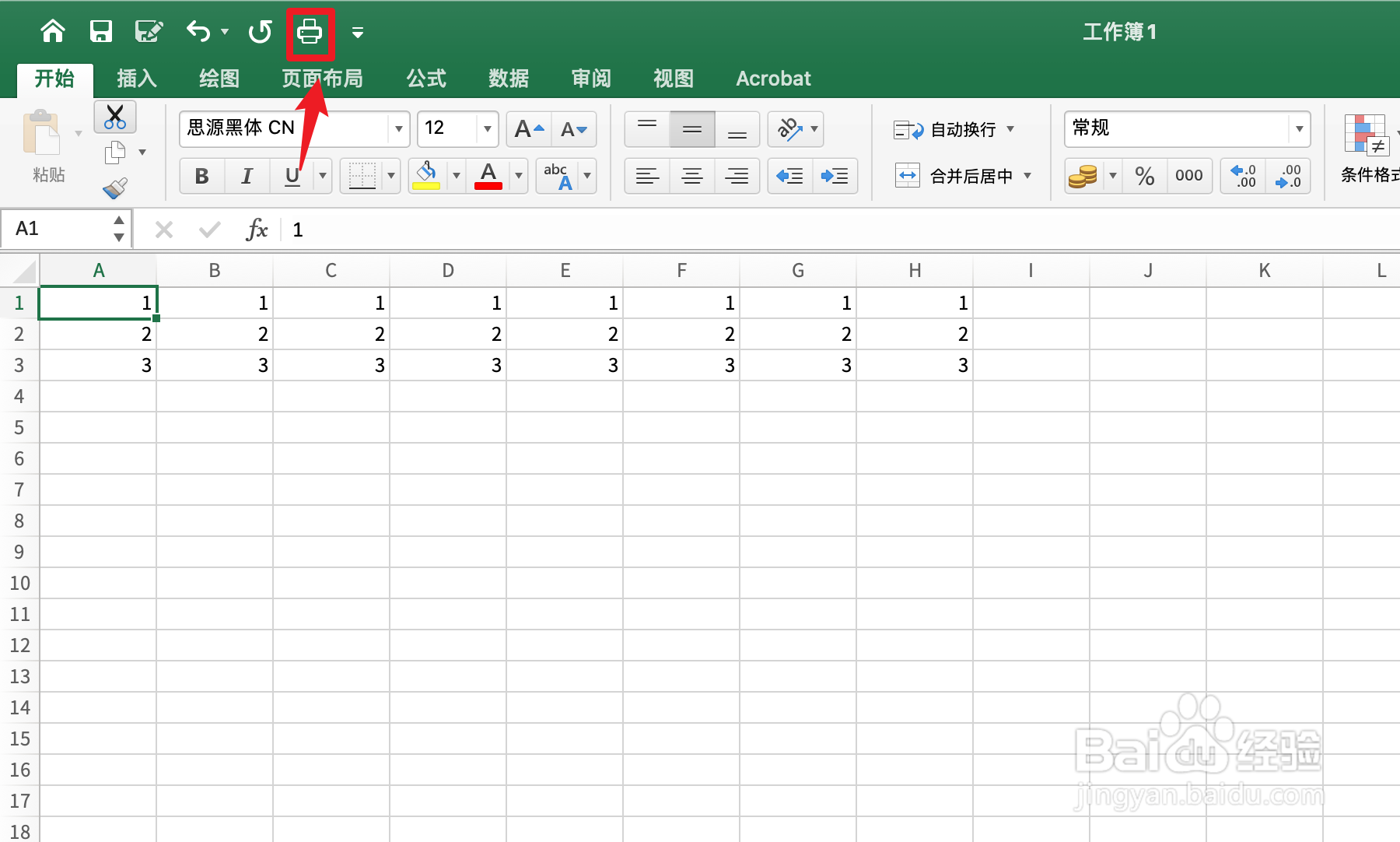Apply percent style formatting

click(x=1144, y=176)
